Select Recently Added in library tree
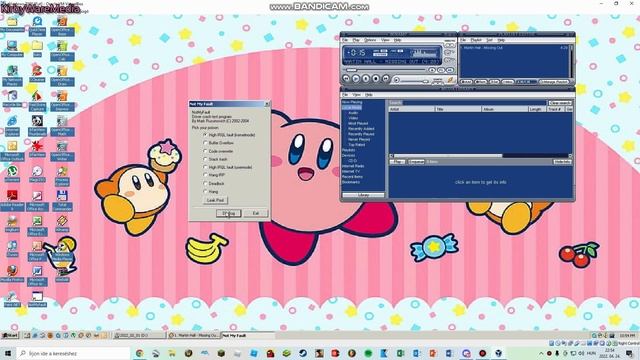This screenshot has height=360, width=640. (361, 129)
